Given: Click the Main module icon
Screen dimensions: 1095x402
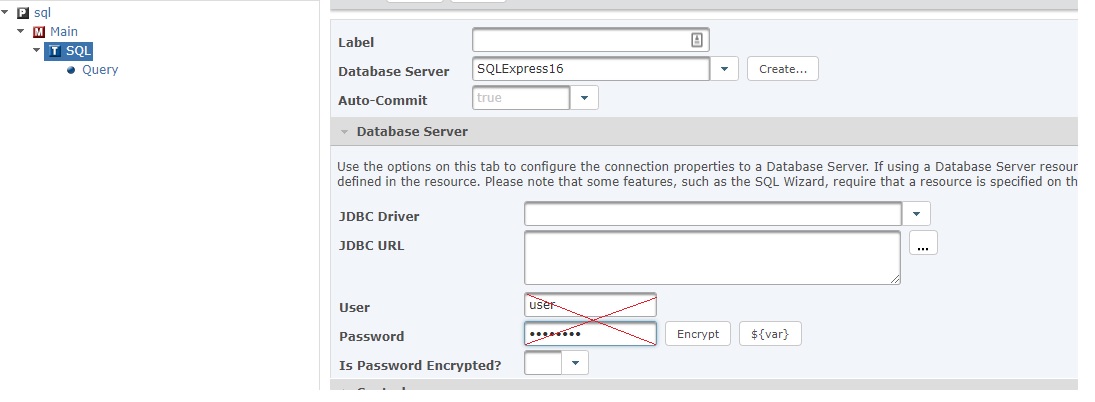Looking at the screenshot, I should [39, 32].
